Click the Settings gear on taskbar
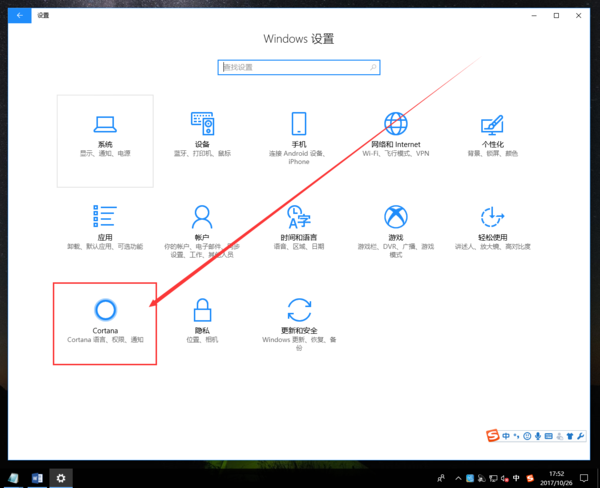This screenshot has width=600, height=488. coord(61,478)
